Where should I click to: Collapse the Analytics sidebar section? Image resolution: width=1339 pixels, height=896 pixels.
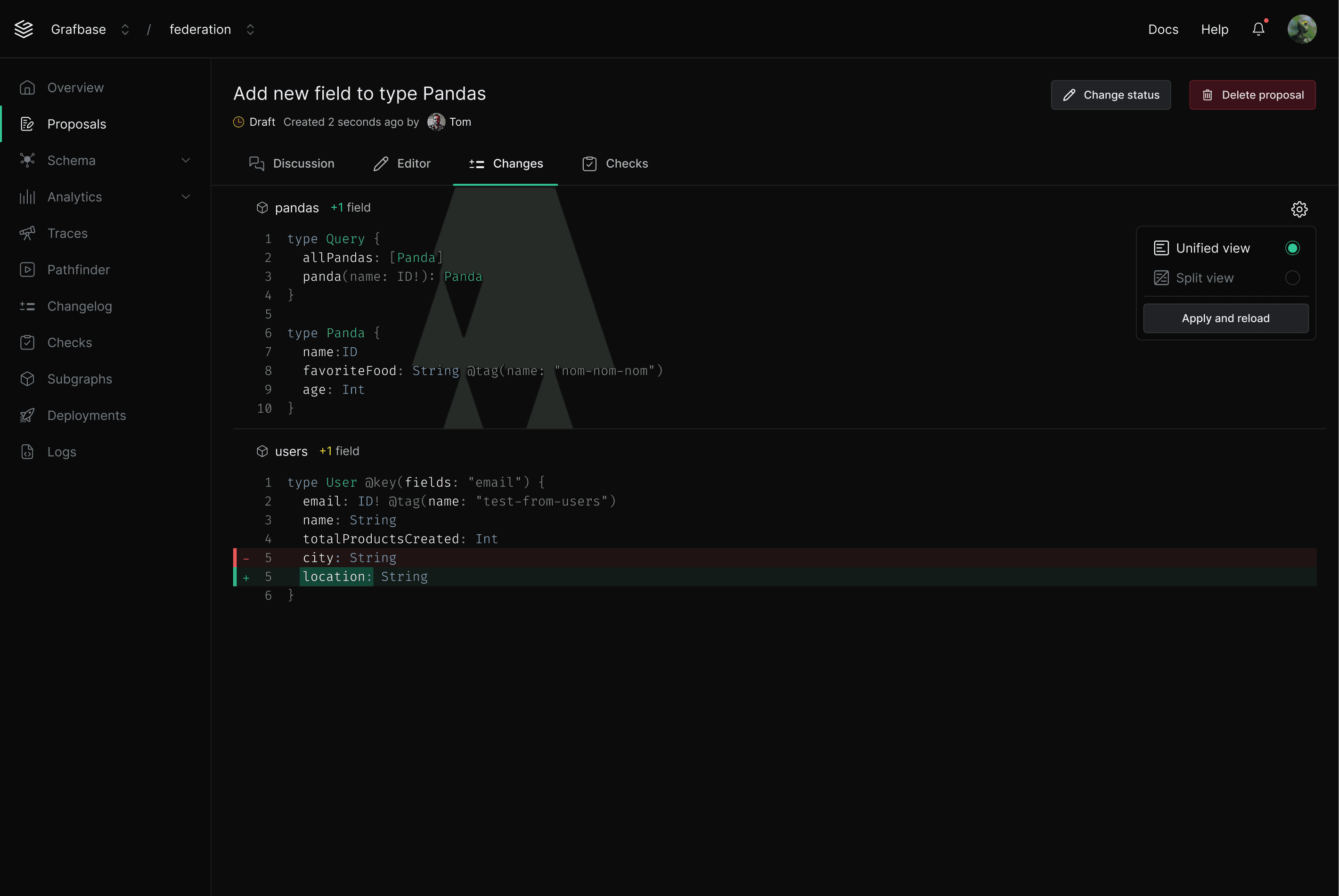point(186,196)
